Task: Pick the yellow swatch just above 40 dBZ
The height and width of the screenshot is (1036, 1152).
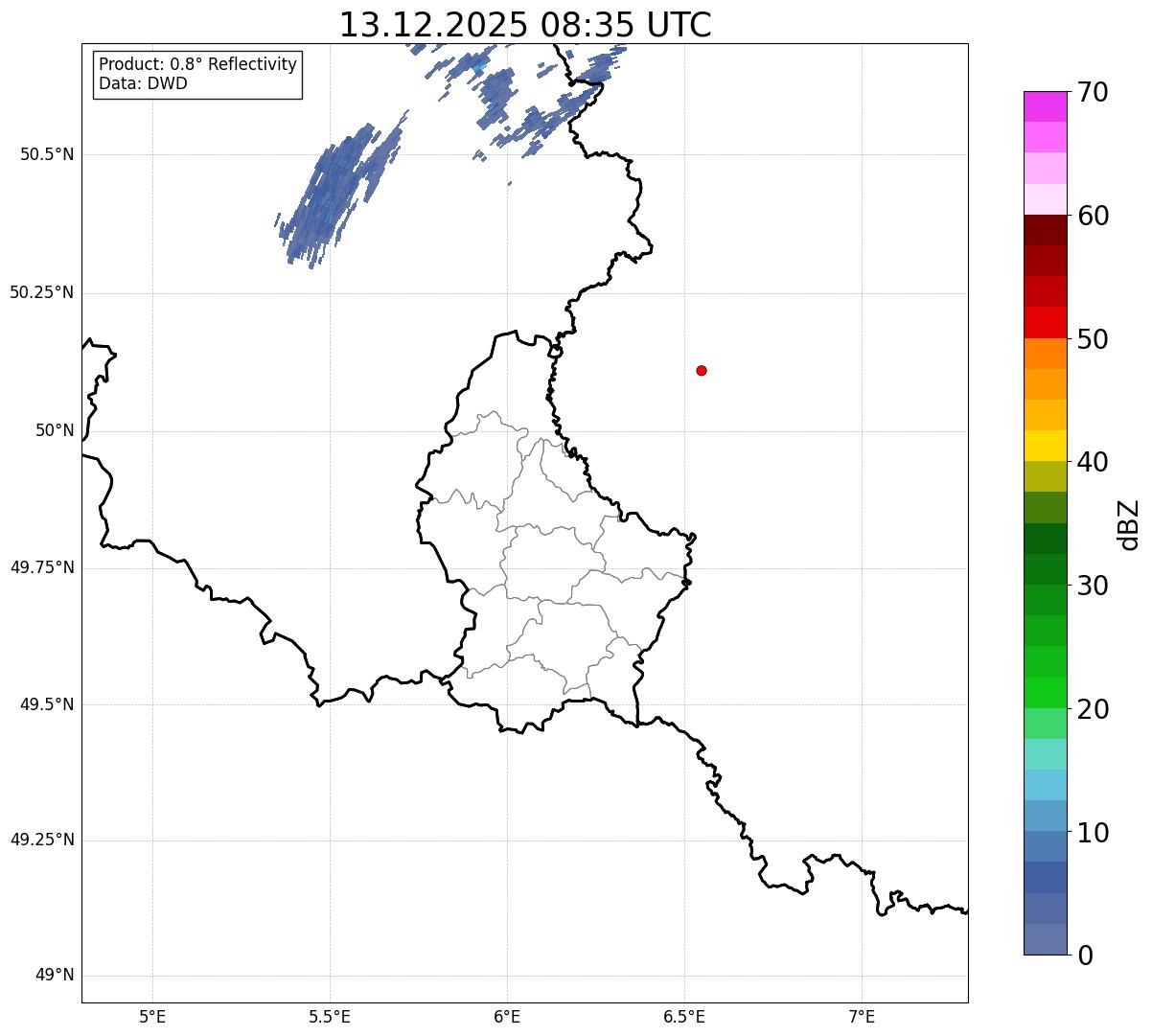Action: click(x=1045, y=447)
